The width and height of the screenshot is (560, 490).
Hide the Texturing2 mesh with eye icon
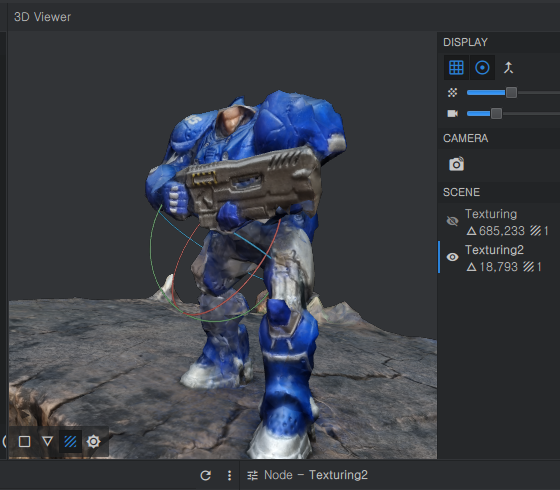point(452,257)
